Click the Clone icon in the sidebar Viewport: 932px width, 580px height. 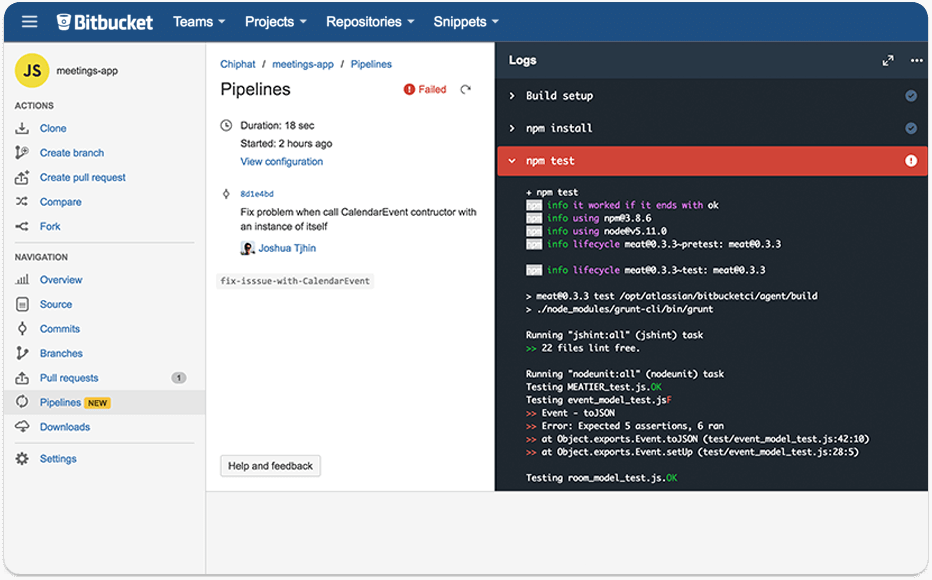[x=22, y=128]
